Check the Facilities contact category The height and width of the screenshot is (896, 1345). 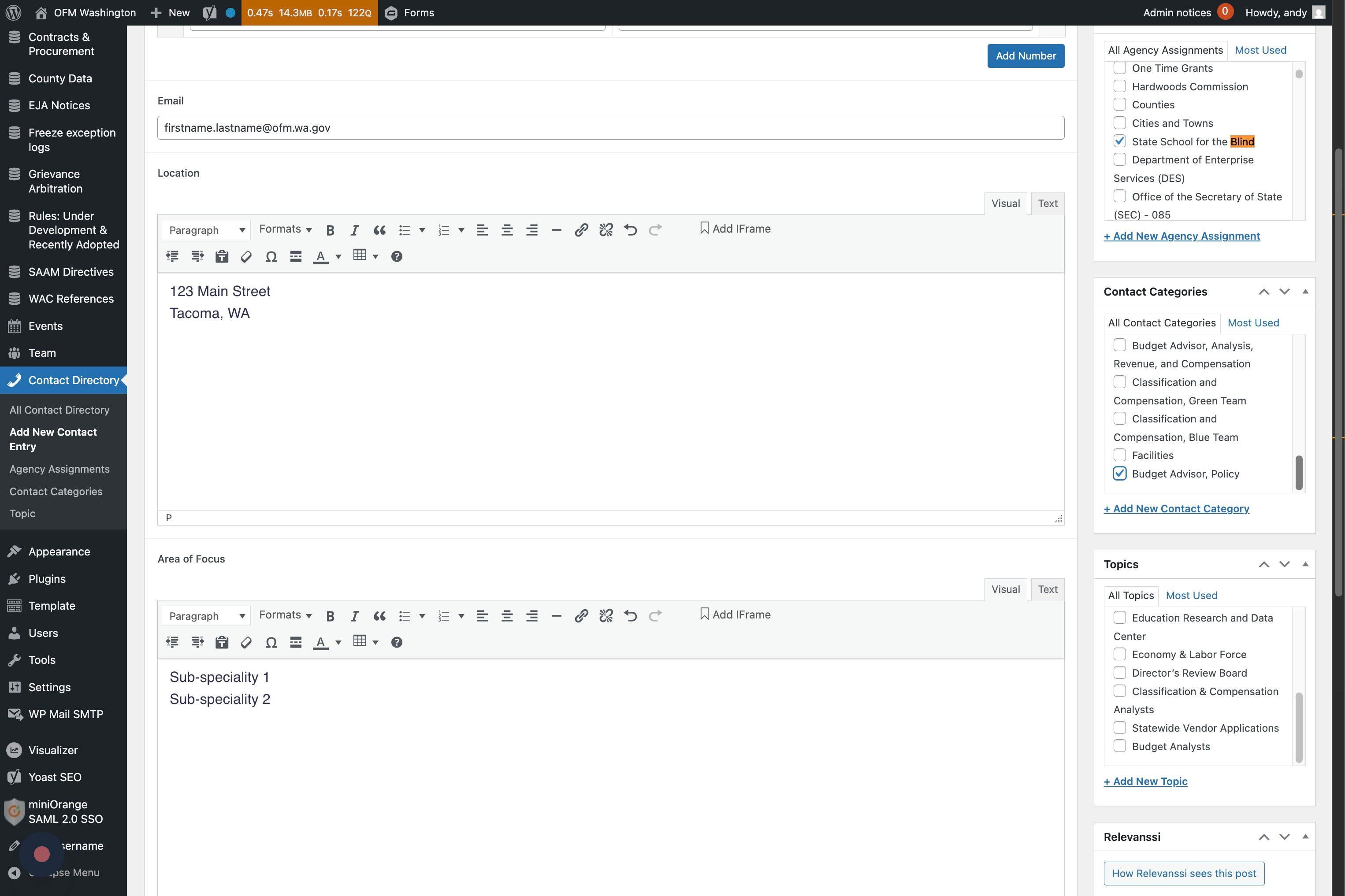pos(1119,455)
